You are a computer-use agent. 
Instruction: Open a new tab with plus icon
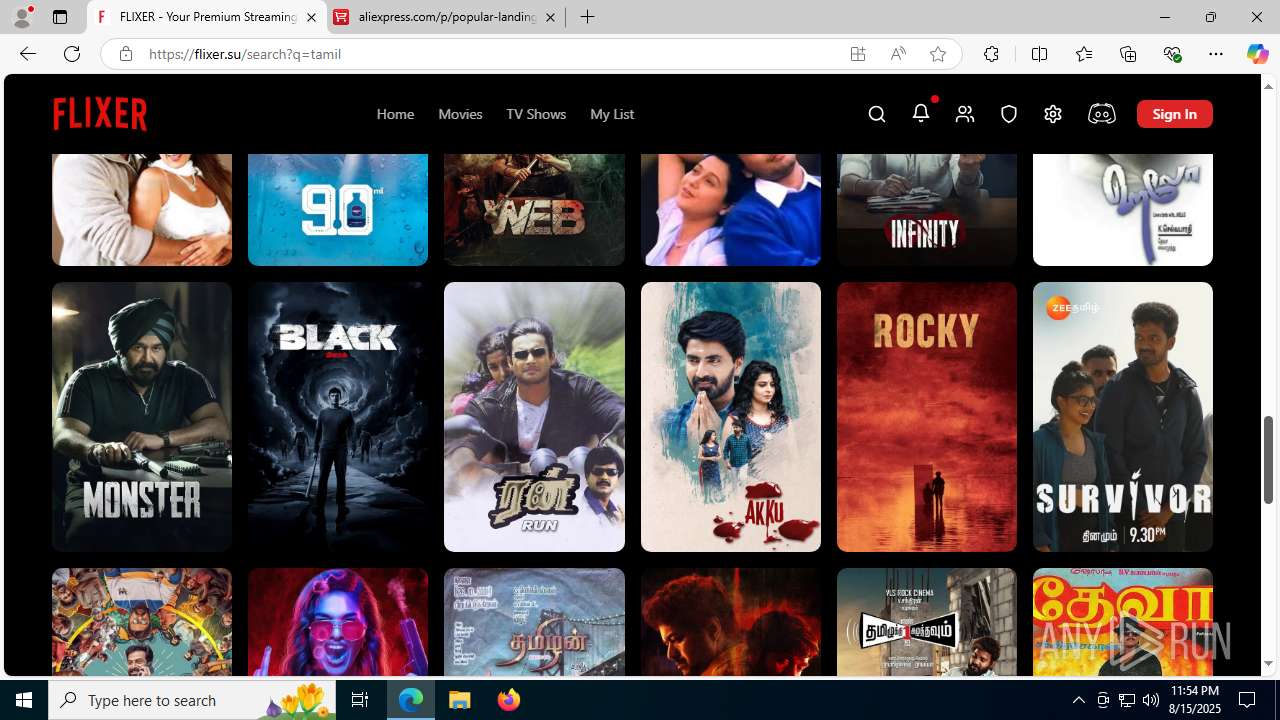588,17
